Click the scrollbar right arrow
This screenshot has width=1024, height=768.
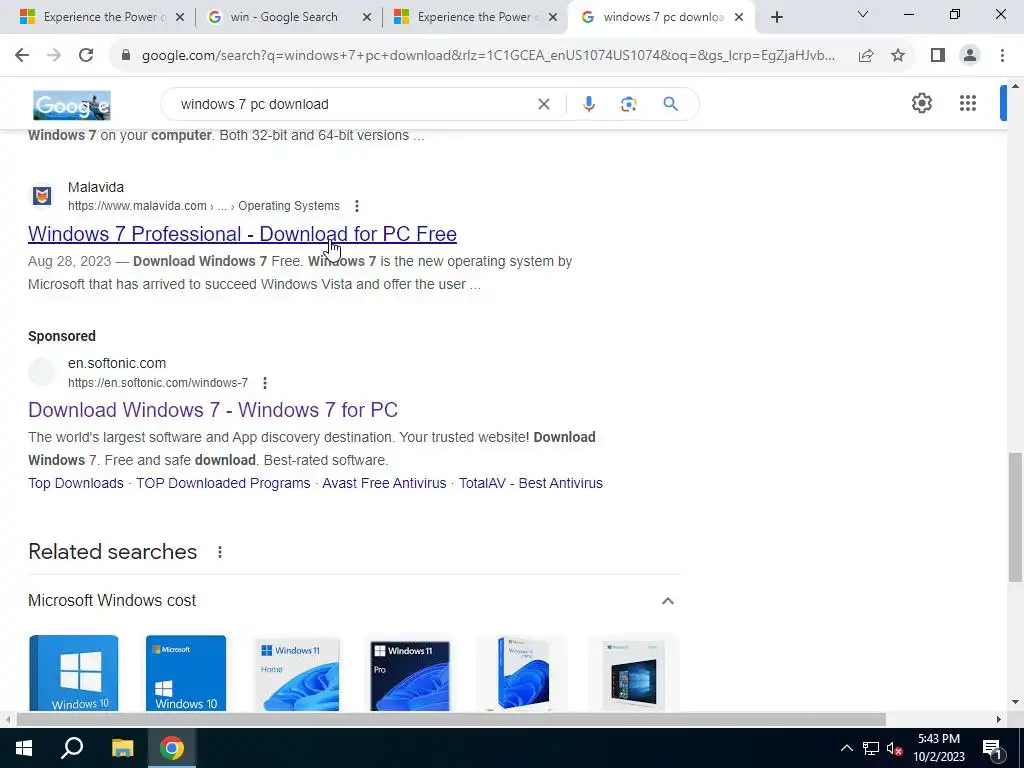point(999,720)
